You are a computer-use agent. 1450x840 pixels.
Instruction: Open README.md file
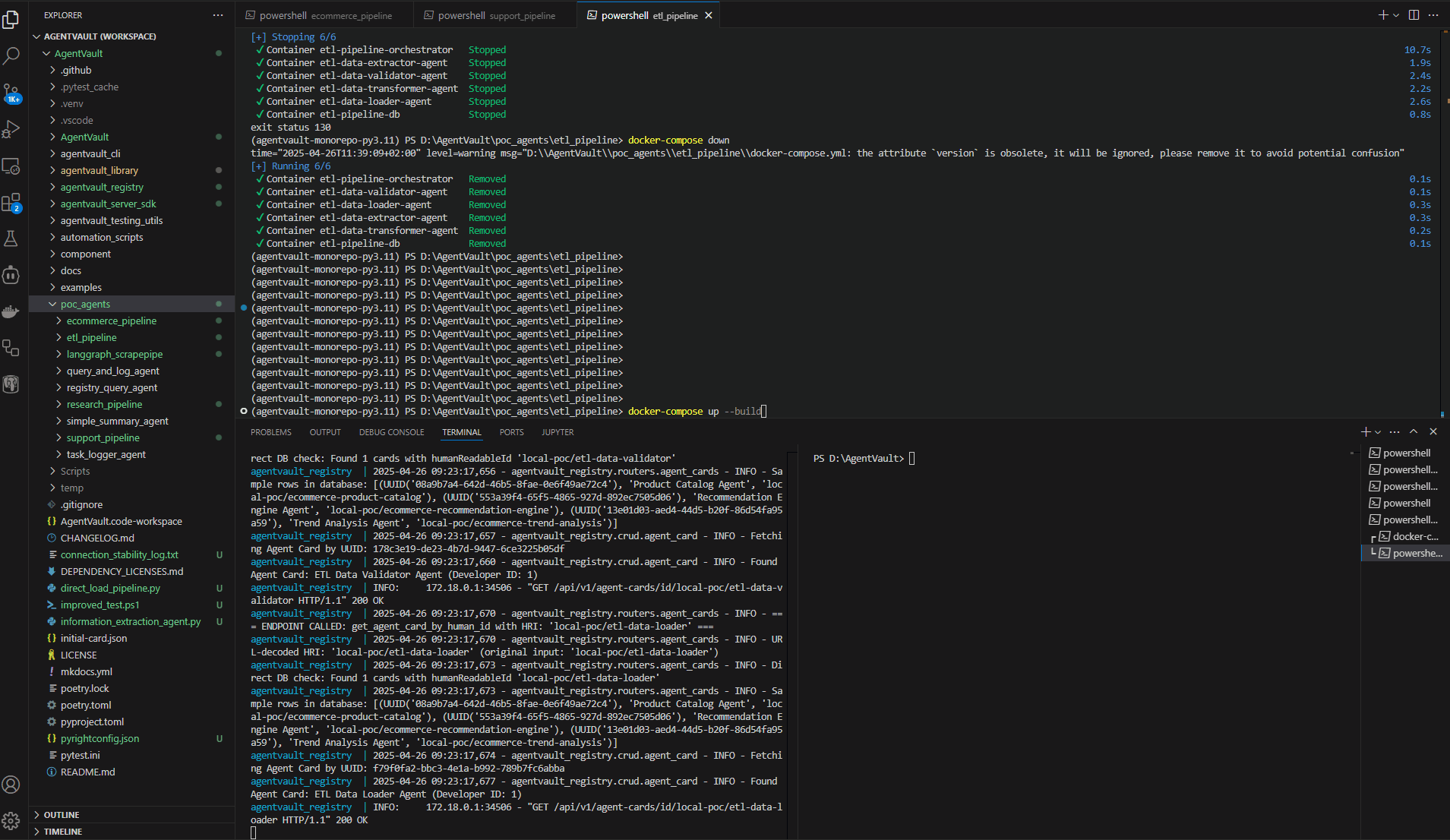(131, 772)
